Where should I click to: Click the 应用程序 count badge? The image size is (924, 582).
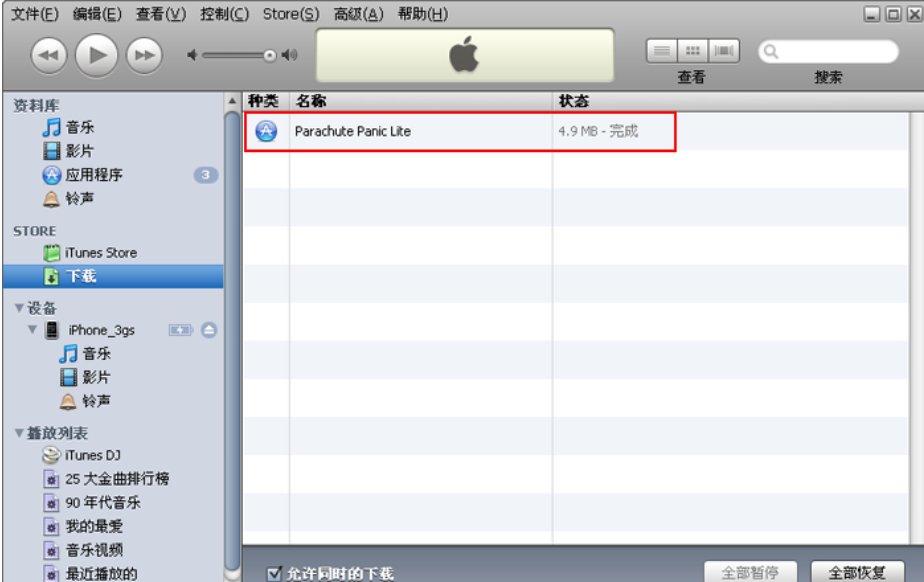tap(206, 175)
